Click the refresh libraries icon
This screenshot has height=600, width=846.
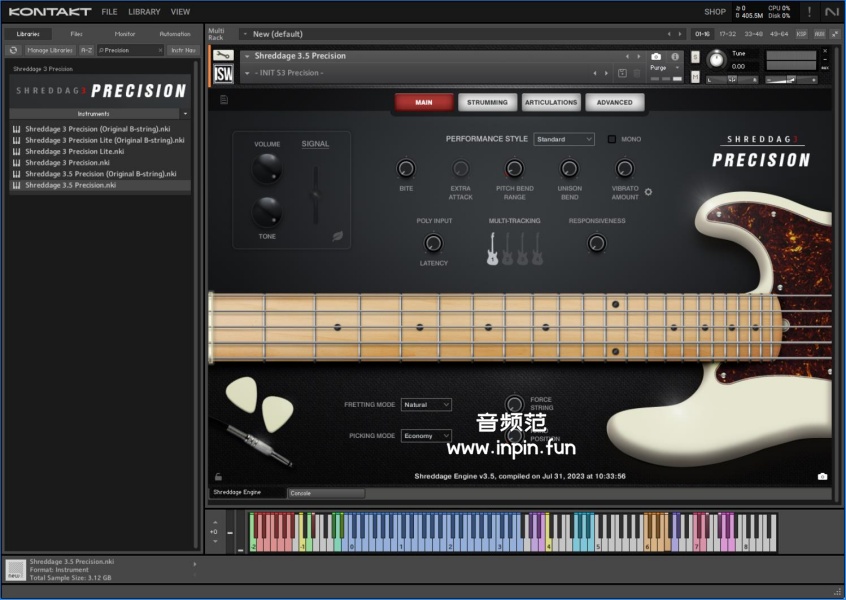[14, 50]
